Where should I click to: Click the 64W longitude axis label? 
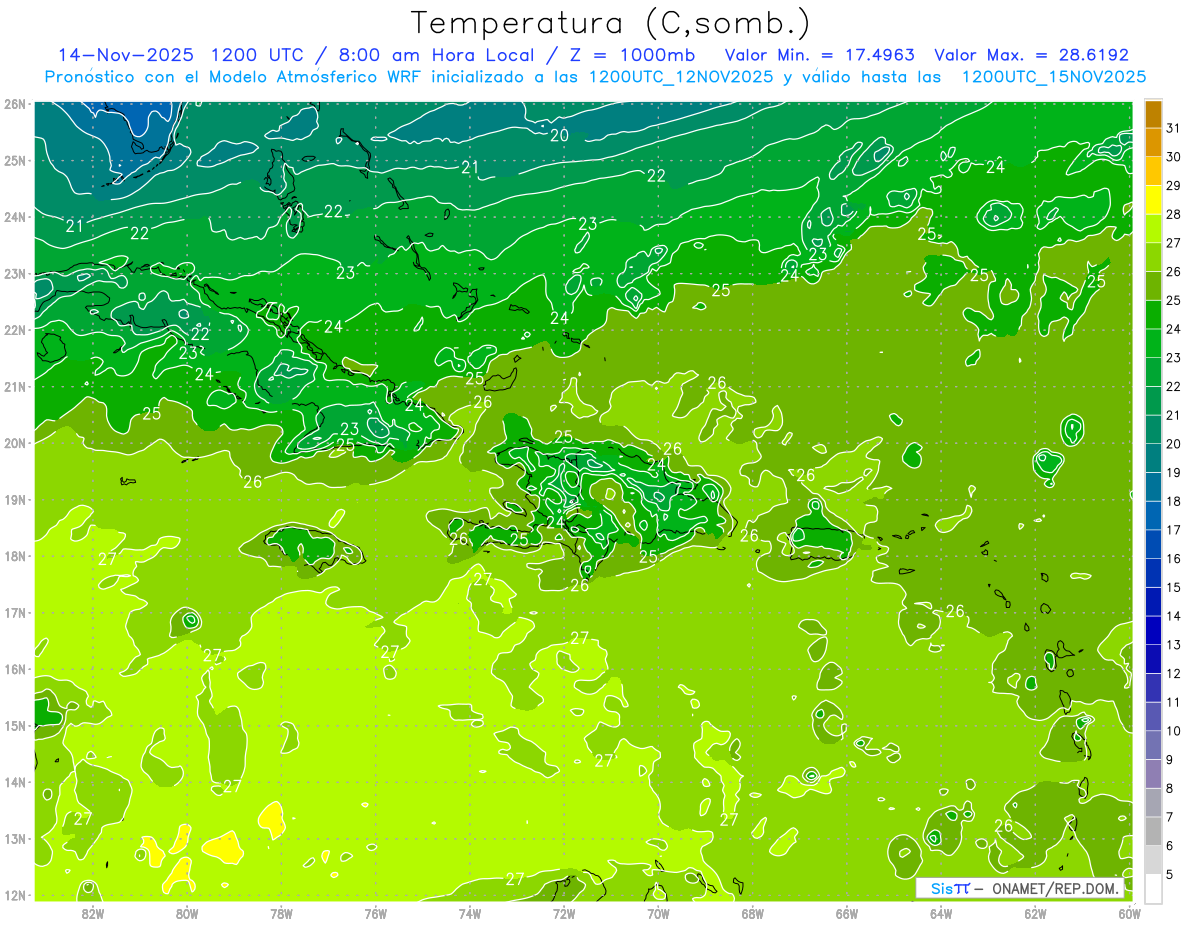[x=941, y=913]
